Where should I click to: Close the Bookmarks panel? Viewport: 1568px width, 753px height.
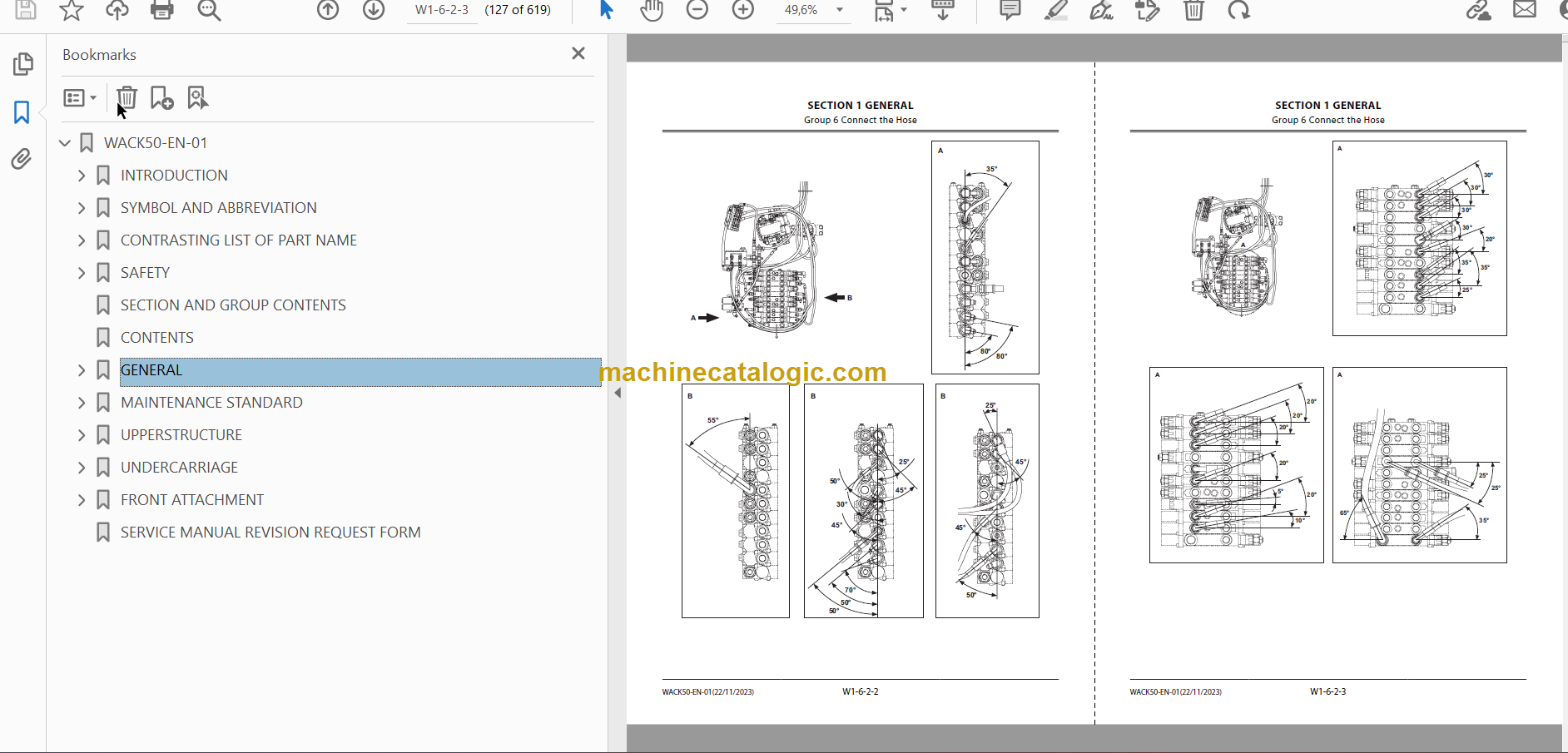[578, 54]
